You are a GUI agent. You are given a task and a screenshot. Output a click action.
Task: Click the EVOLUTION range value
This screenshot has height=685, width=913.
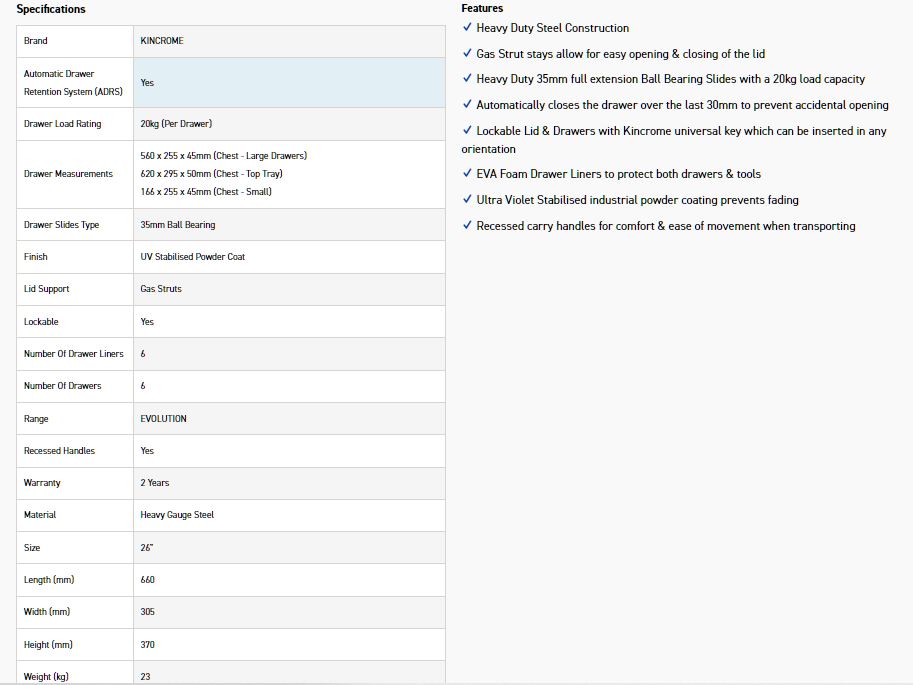click(x=164, y=419)
